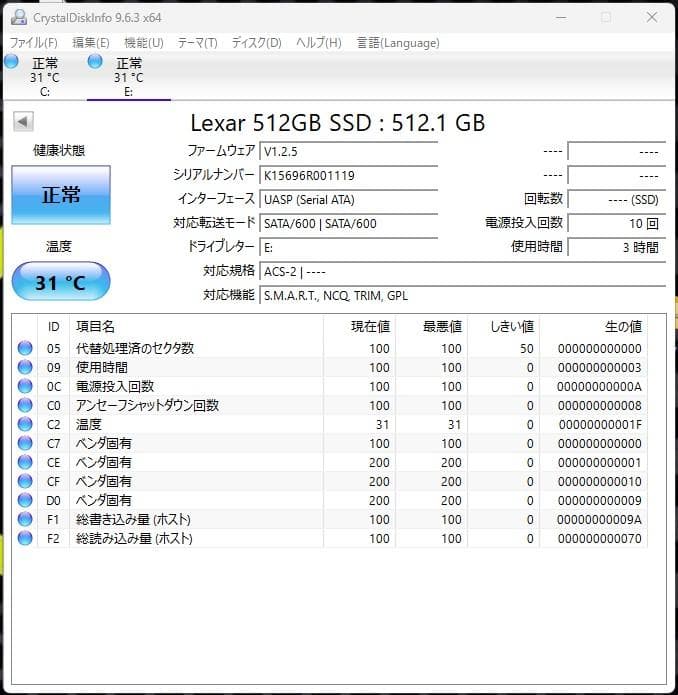Screen dimensions: 678x695
Task: Click the rotation rate field ---- (SSD)
Action: 617,199
